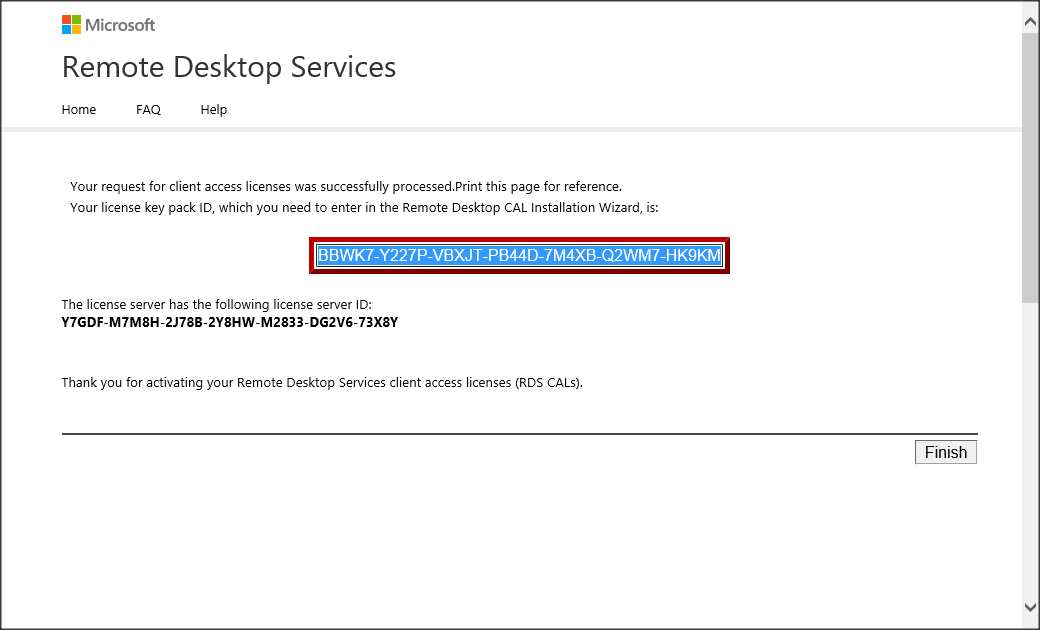Click the 'license server has the following' label
The image size is (1040, 630).
click(217, 304)
